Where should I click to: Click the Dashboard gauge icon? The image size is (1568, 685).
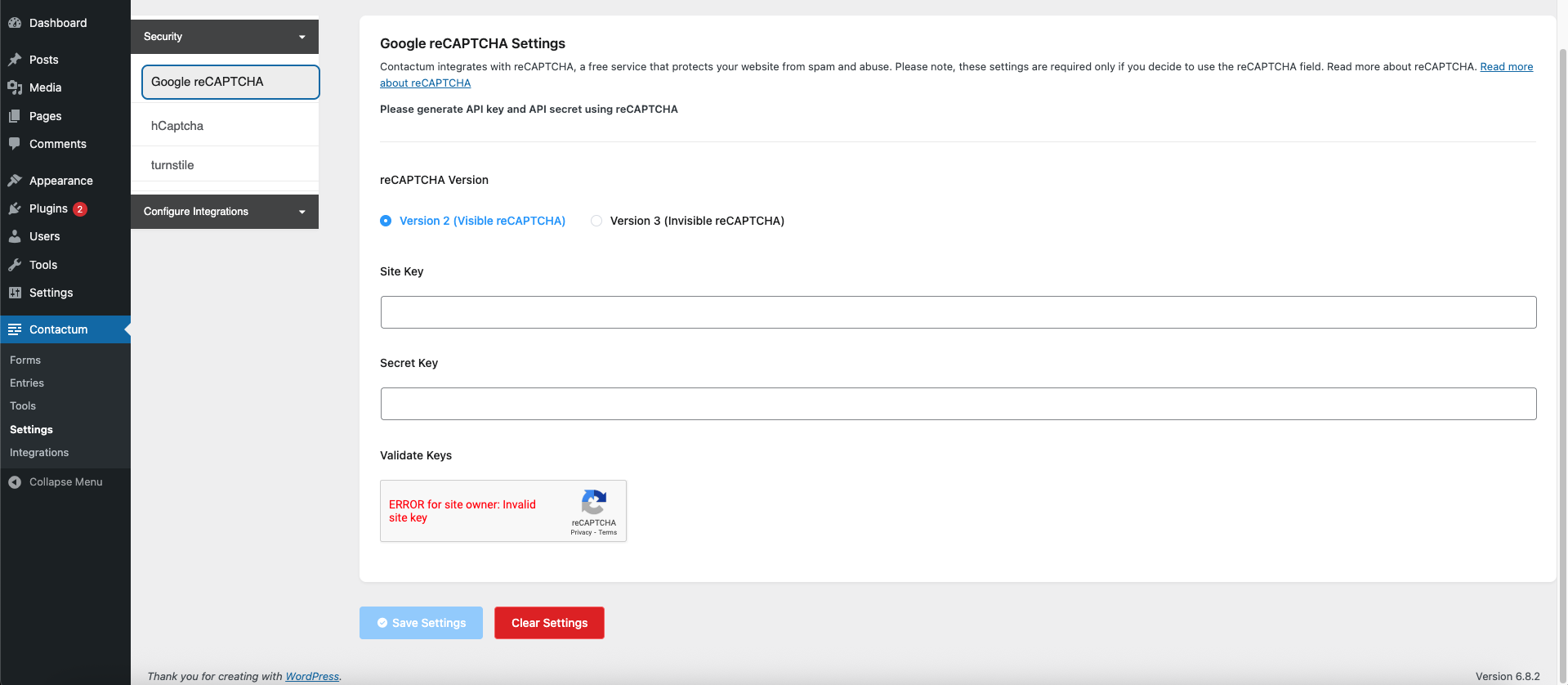coord(15,23)
